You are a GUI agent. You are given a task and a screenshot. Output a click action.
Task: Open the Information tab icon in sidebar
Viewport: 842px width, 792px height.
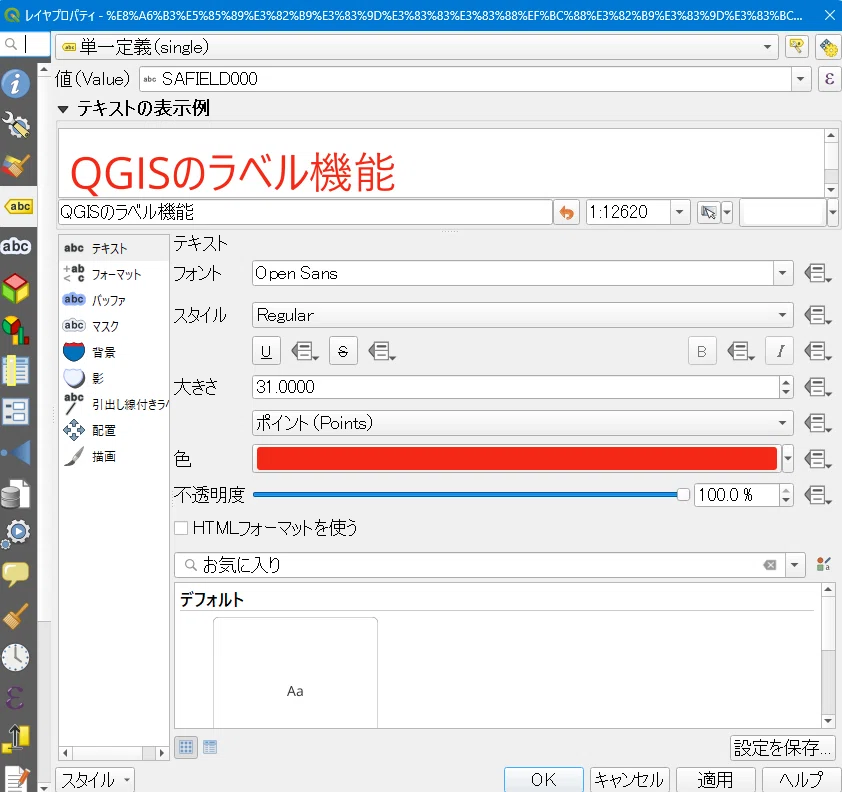click(16, 83)
